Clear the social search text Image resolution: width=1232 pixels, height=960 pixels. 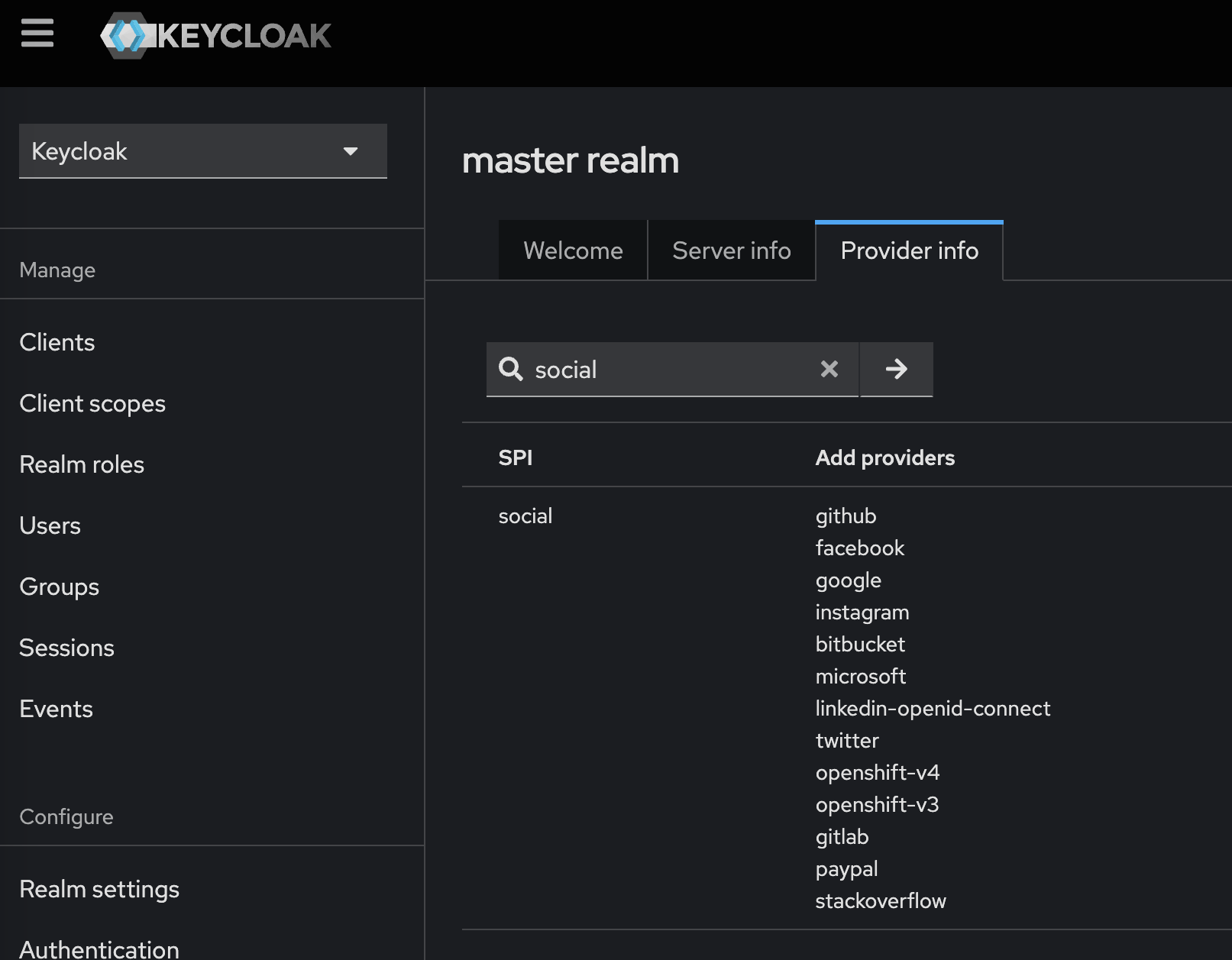[829, 370]
